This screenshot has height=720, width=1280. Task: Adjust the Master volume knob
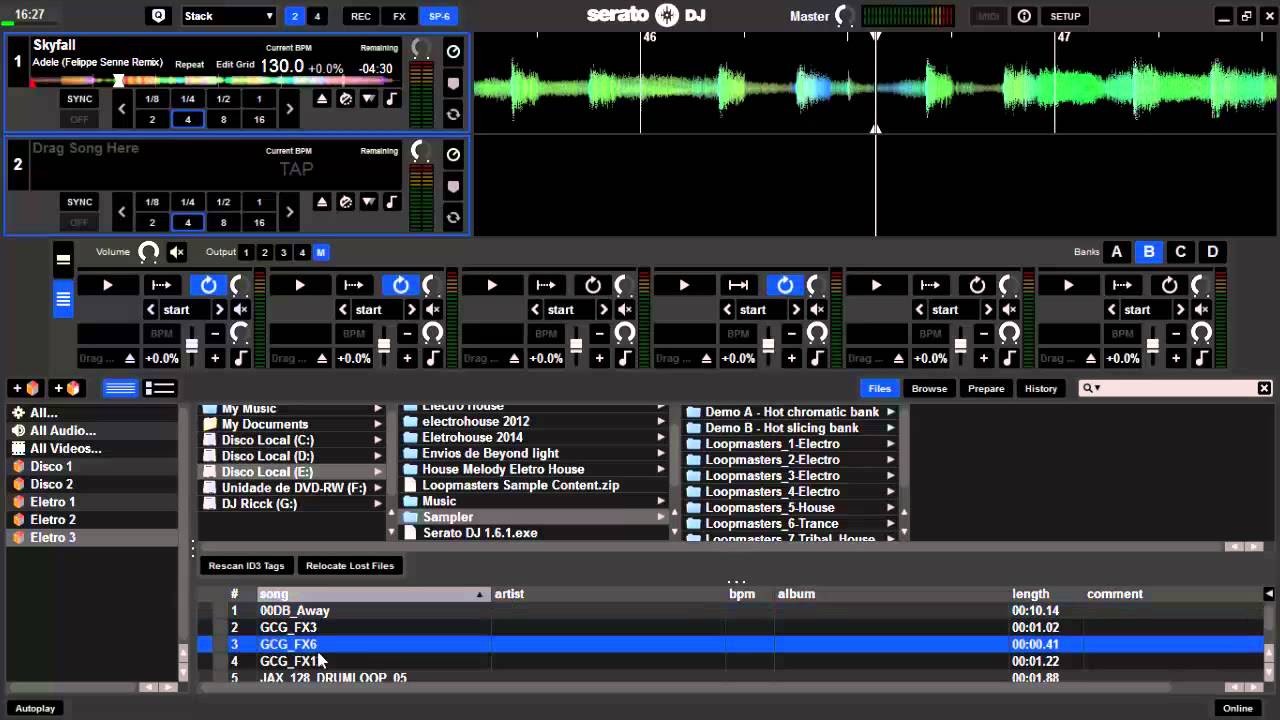point(845,16)
